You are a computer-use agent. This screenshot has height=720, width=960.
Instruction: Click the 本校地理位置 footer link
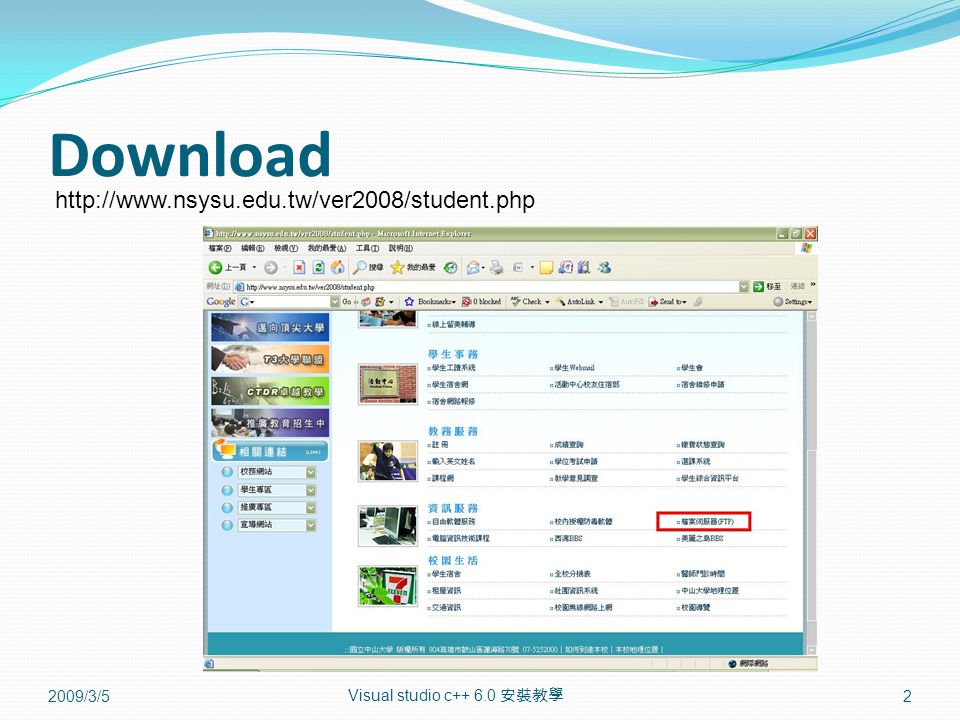click(637, 649)
